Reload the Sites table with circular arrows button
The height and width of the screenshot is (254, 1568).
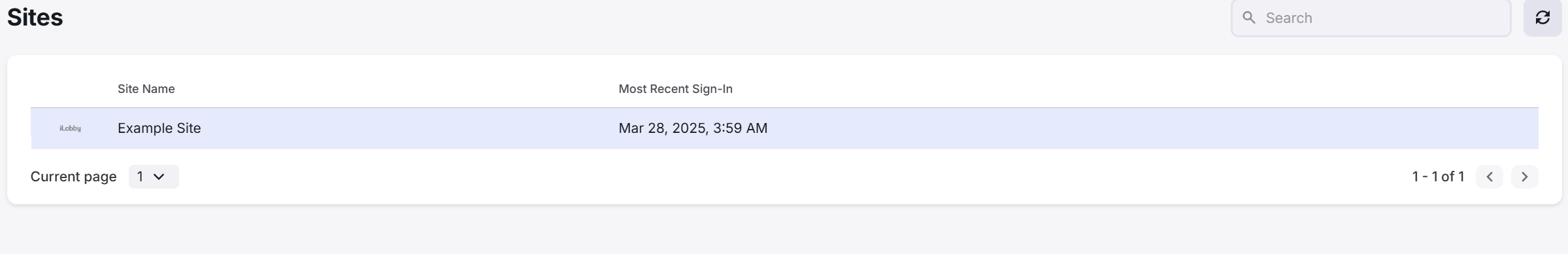click(x=1543, y=18)
